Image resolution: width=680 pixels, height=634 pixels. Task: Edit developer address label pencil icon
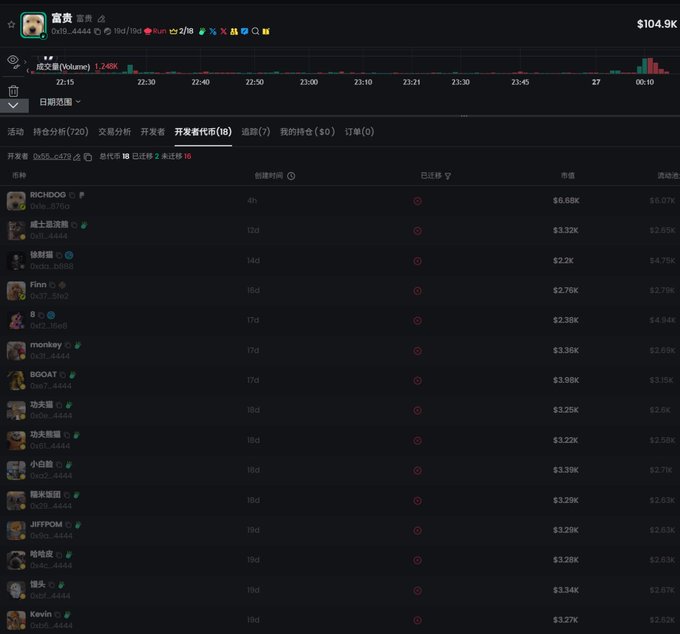click(x=77, y=157)
